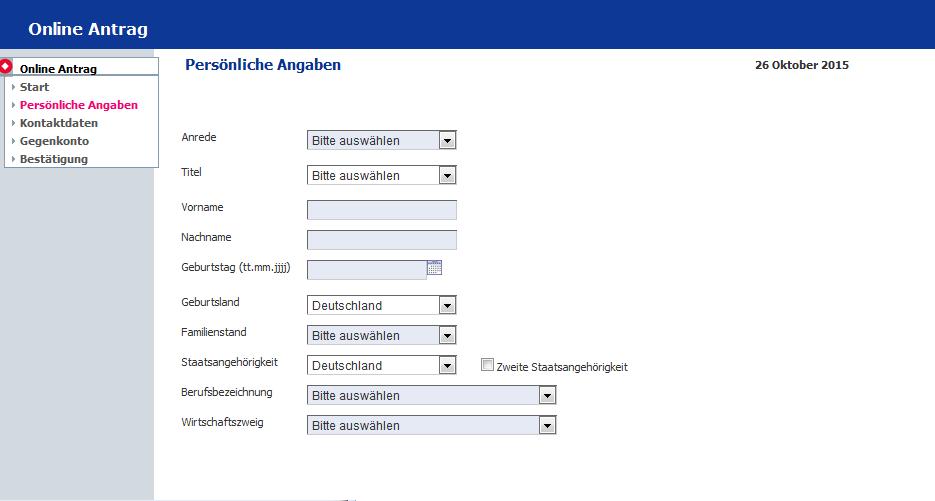Open the Berufsbezeichnung dropdown
This screenshot has width=935, height=501.
[x=432, y=395]
